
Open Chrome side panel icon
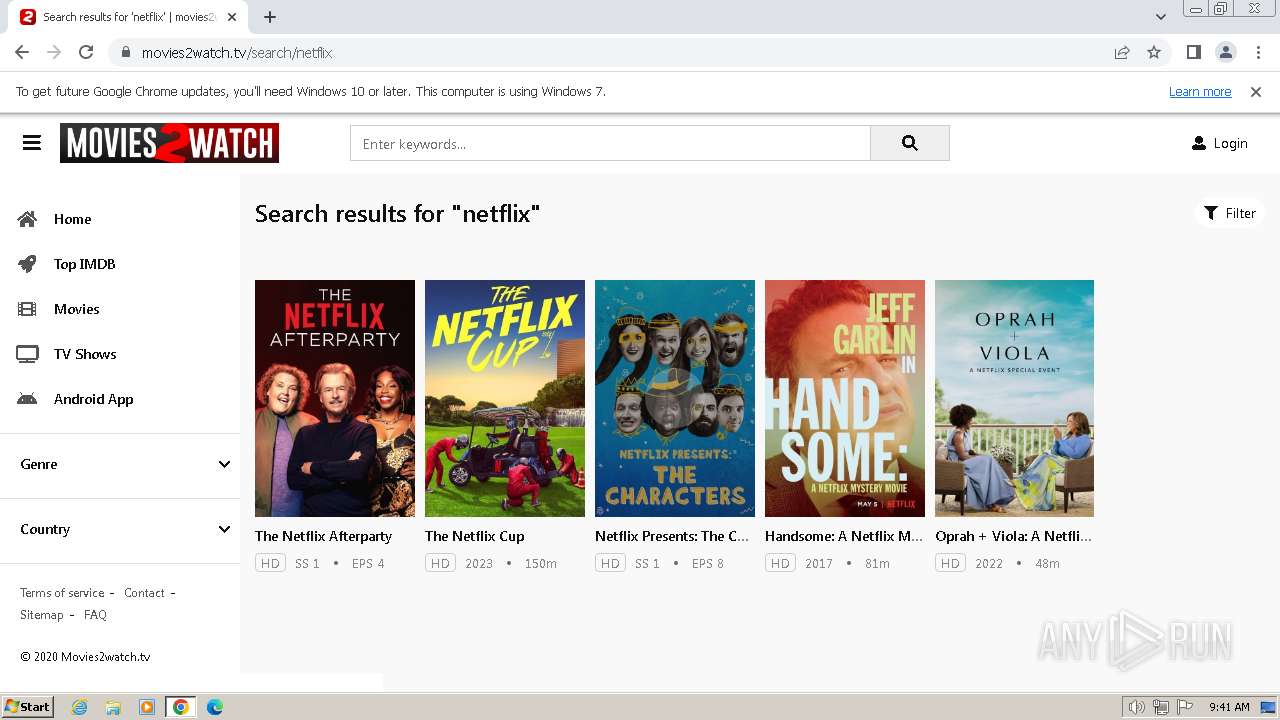(x=1193, y=52)
